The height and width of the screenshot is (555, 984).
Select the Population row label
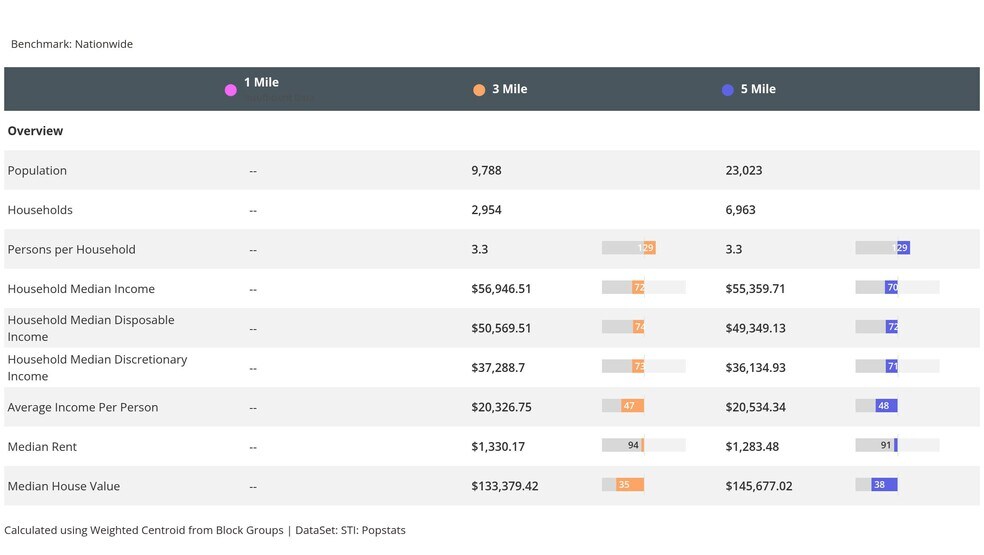(37, 171)
